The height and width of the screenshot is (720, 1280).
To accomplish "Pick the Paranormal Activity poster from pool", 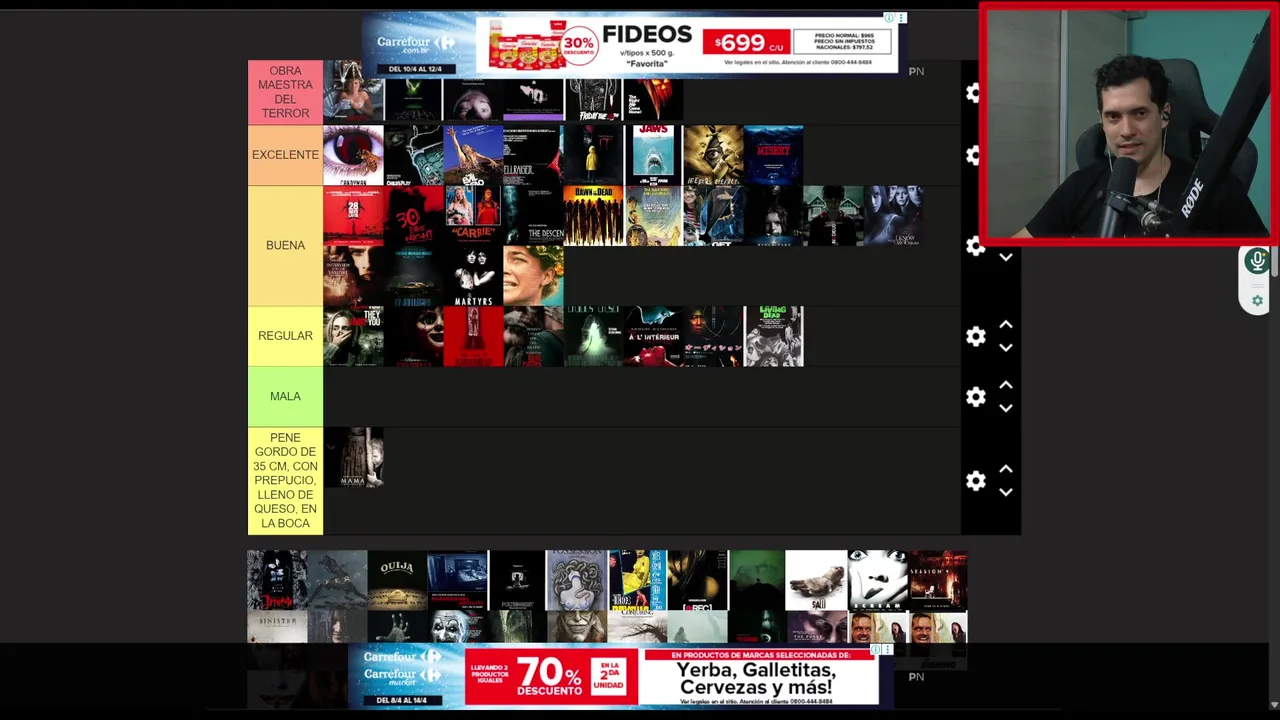I will [457, 580].
